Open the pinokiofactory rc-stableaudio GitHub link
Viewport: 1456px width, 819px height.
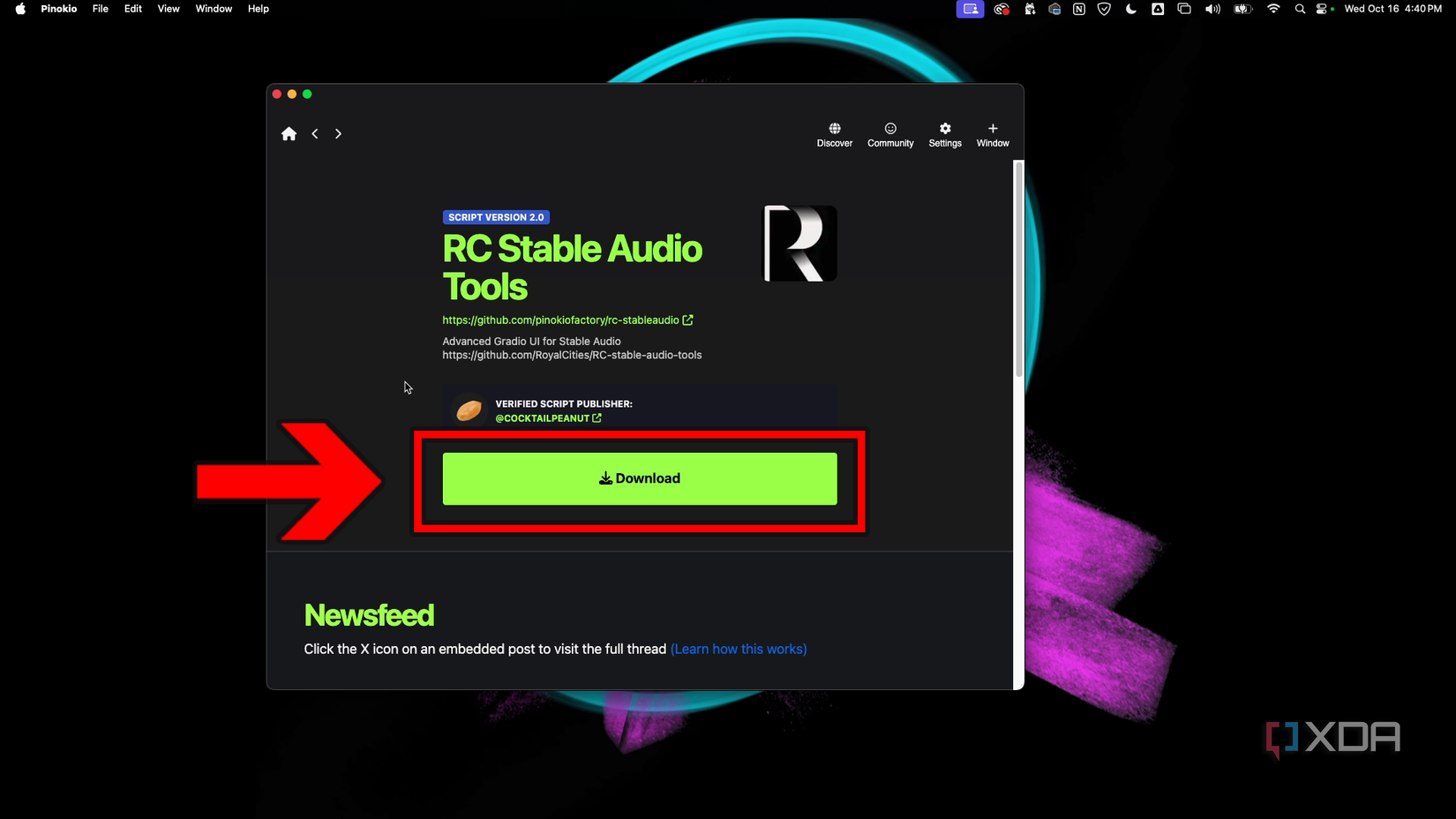click(567, 320)
